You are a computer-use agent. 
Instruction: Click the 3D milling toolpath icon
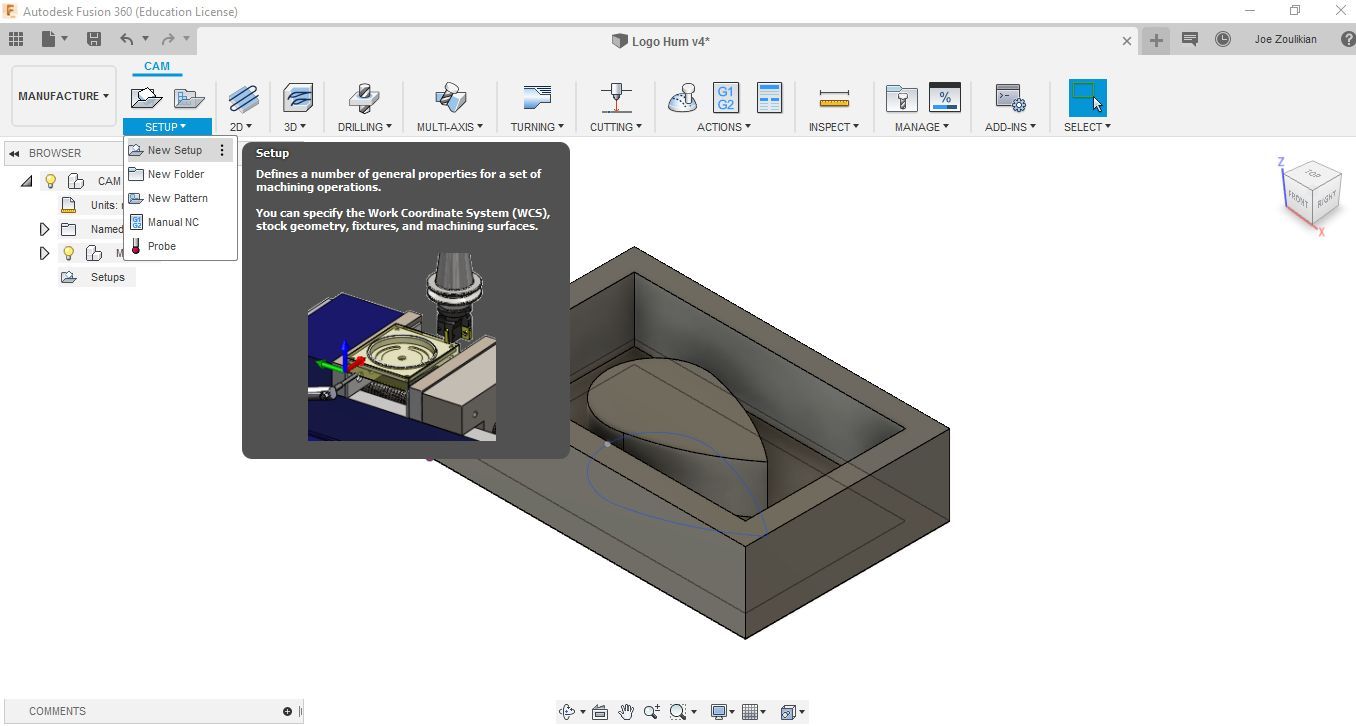tap(298, 98)
